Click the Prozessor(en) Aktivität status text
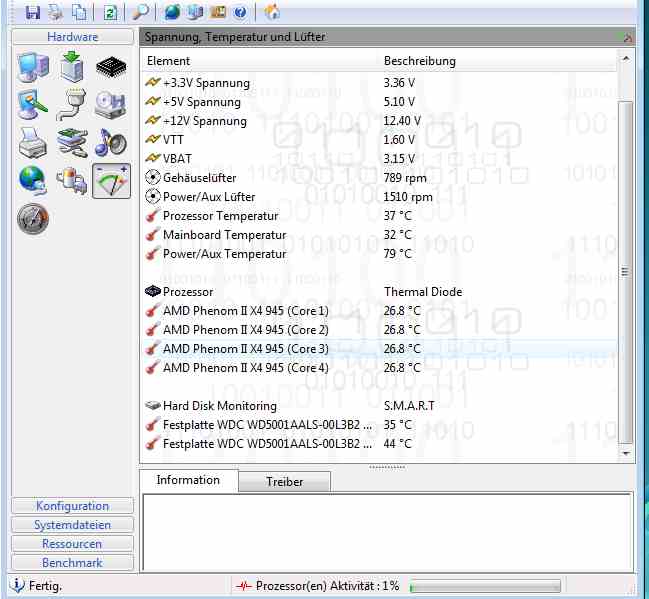This screenshot has width=649, height=599. (327, 586)
